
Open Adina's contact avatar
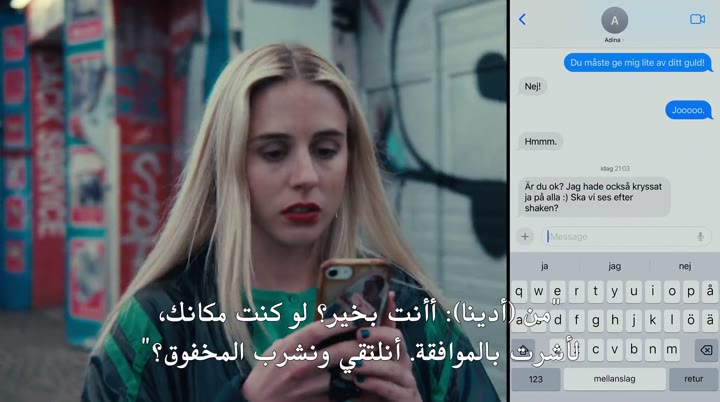[614, 20]
